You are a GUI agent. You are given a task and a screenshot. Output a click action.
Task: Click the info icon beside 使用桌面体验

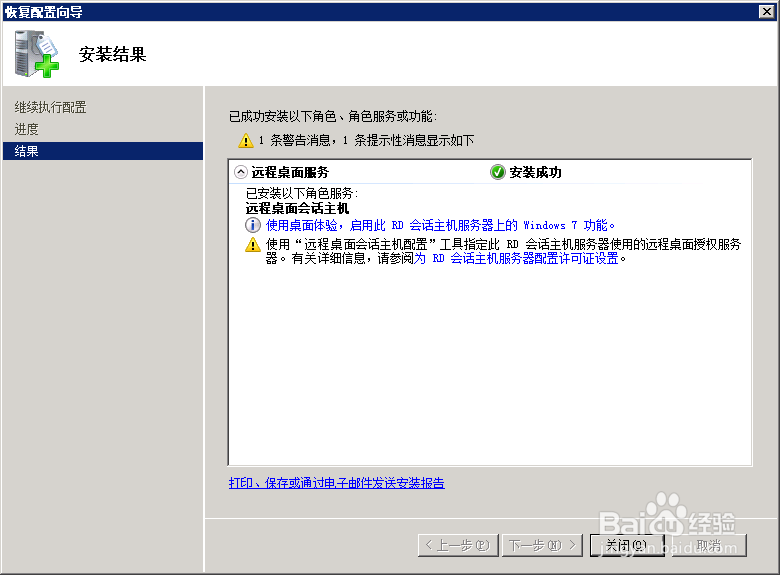253,225
